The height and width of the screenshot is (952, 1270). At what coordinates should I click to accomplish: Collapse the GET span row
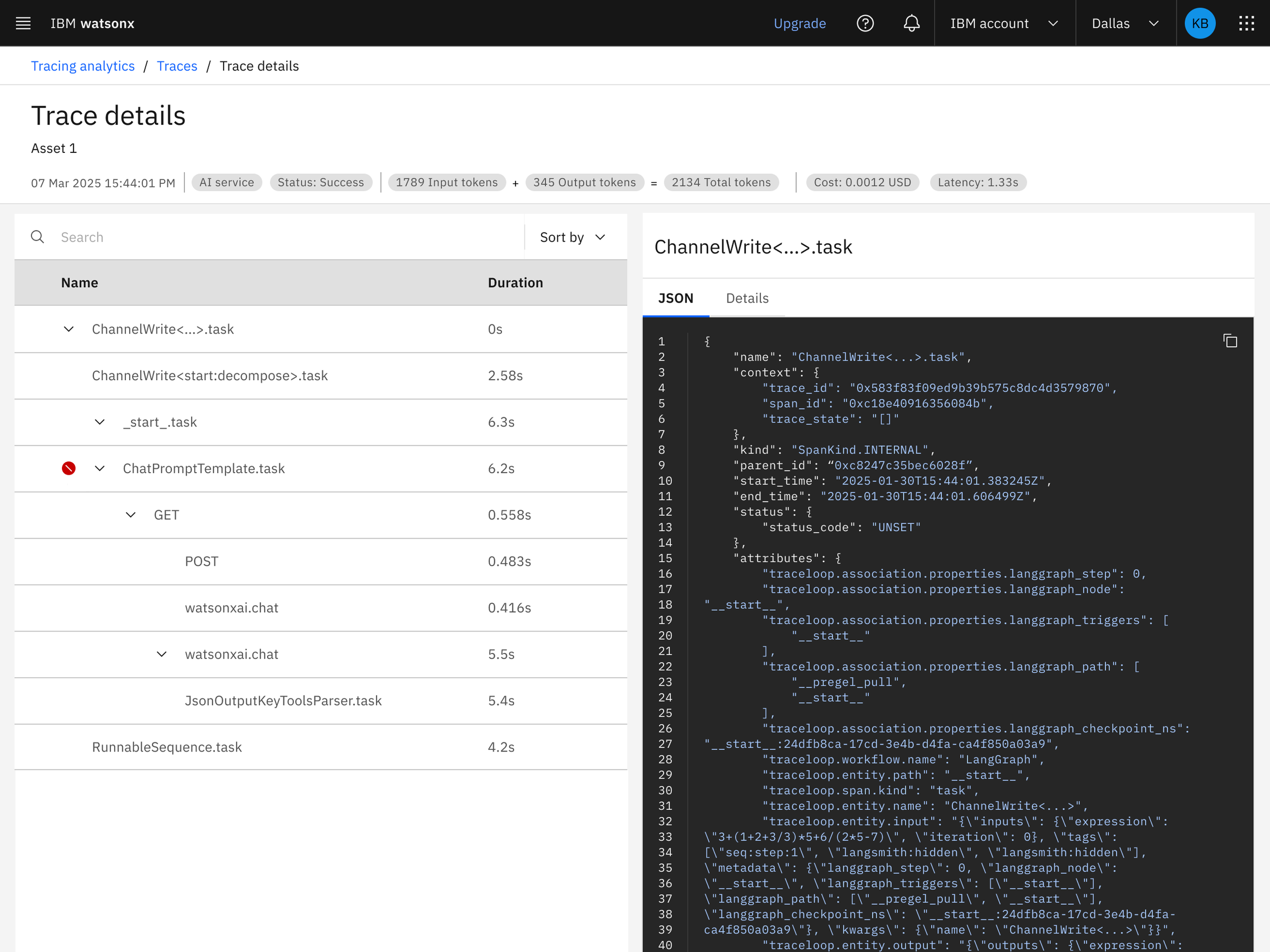pyautogui.click(x=131, y=515)
